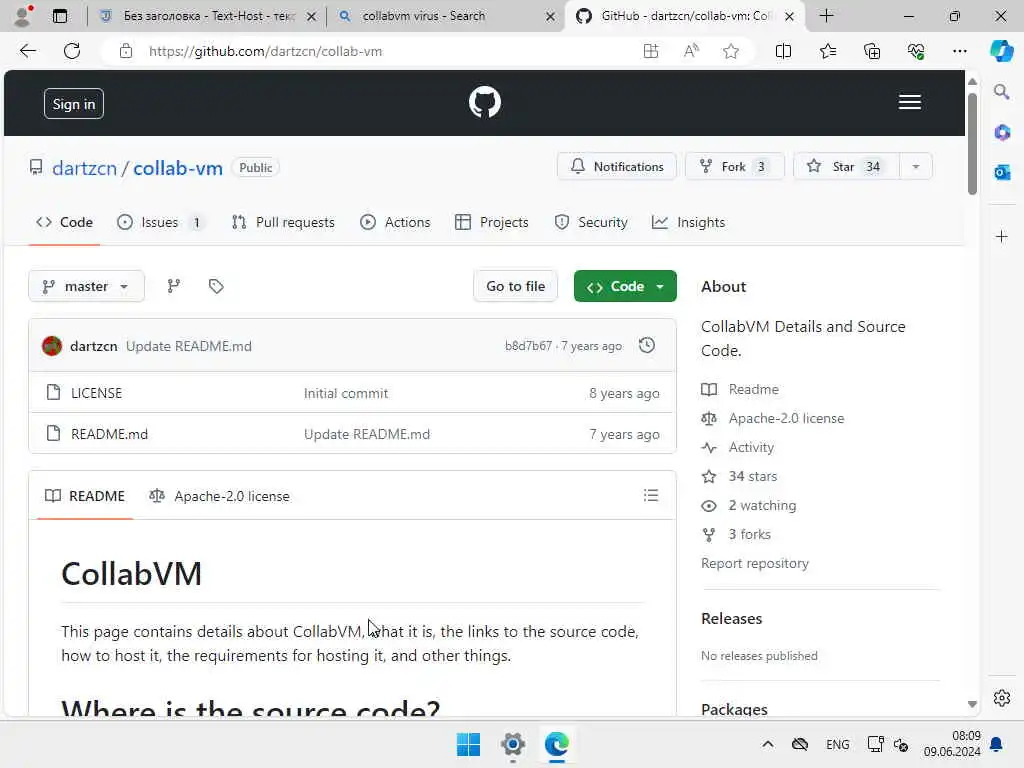This screenshot has height=768, width=1024.
Task: View site information lock icon
Action: [125, 51]
